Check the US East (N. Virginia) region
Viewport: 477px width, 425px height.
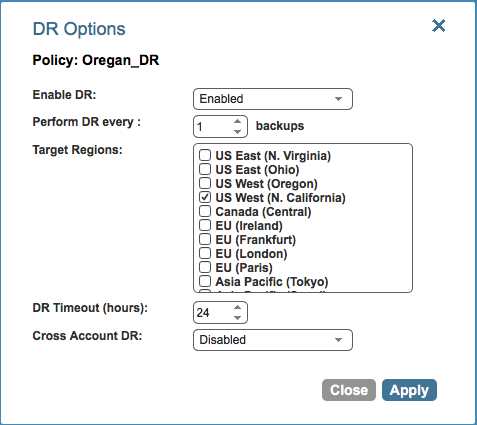click(205, 155)
